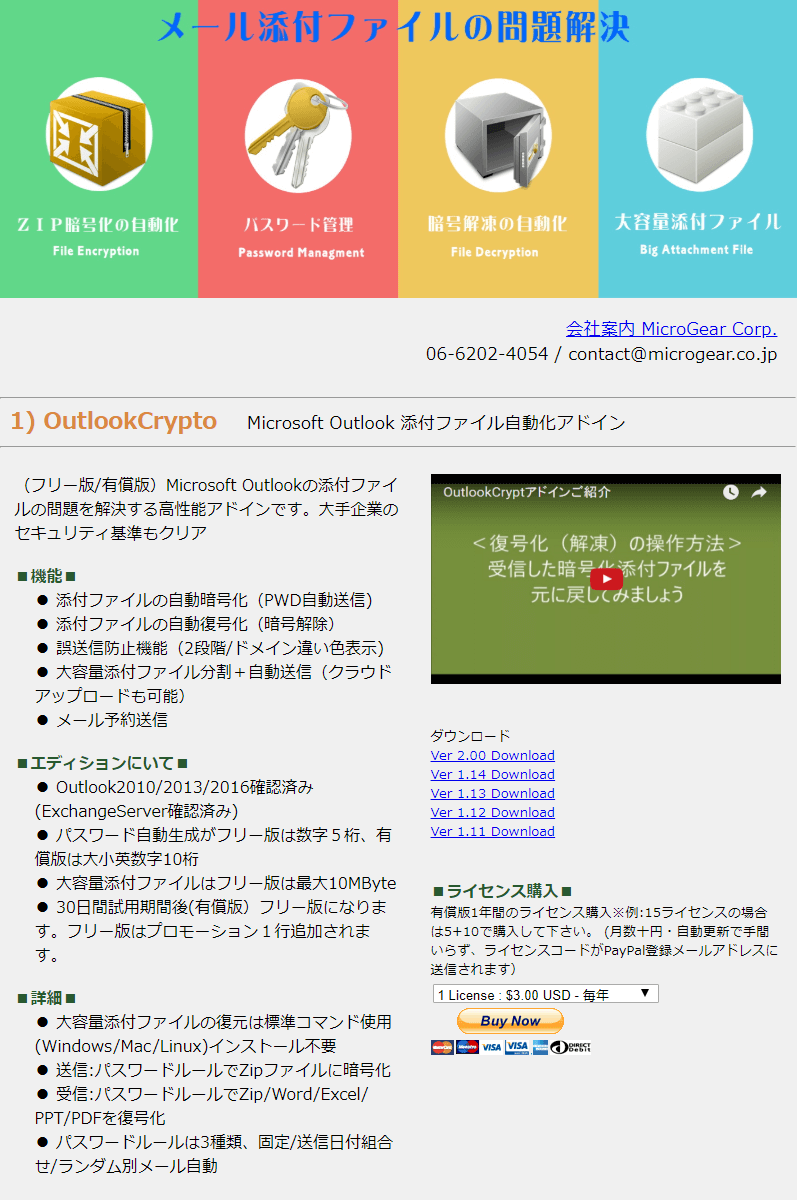797x1200 pixels.
Task: Click the video watch later clock icon
Action: point(731,492)
